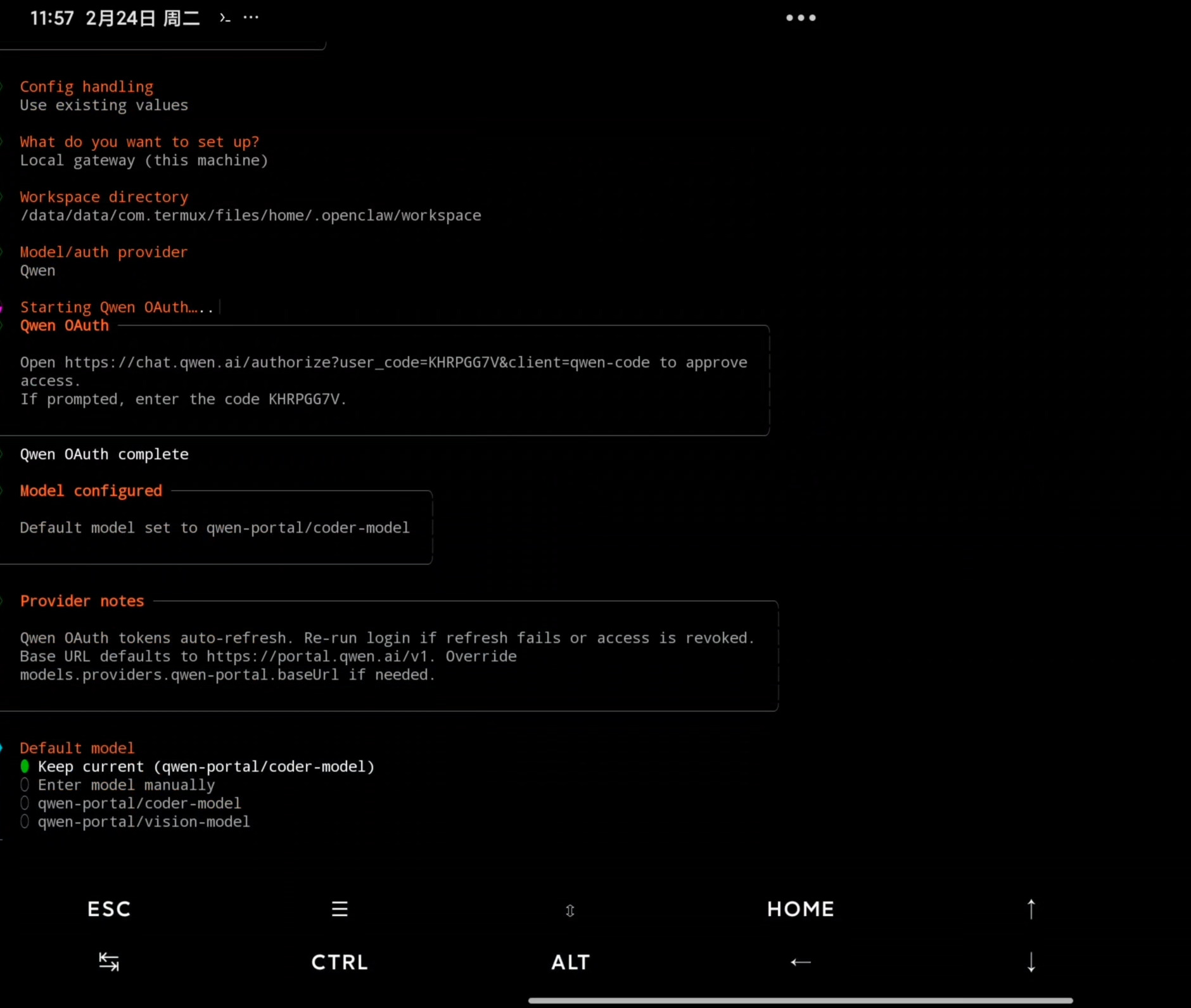The width and height of the screenshot is (1191, 1008).
Task: Open the status bar ellipsis overflow
Action: click(251, 17)
